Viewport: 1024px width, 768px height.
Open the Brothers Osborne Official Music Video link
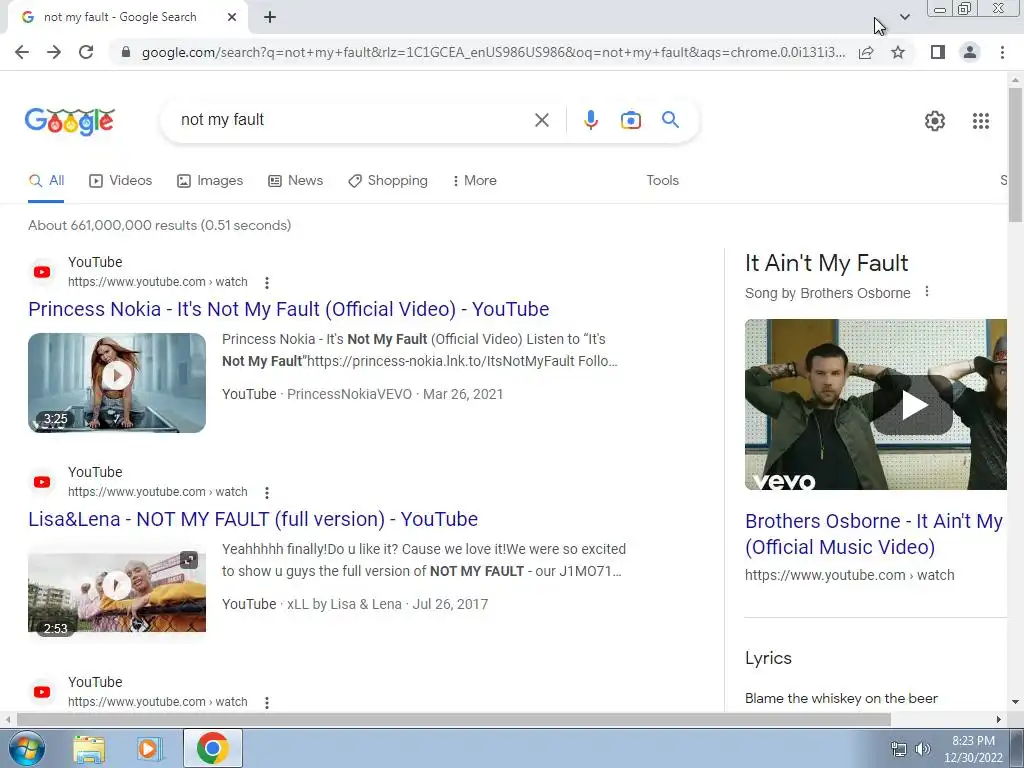click(874, 534)
